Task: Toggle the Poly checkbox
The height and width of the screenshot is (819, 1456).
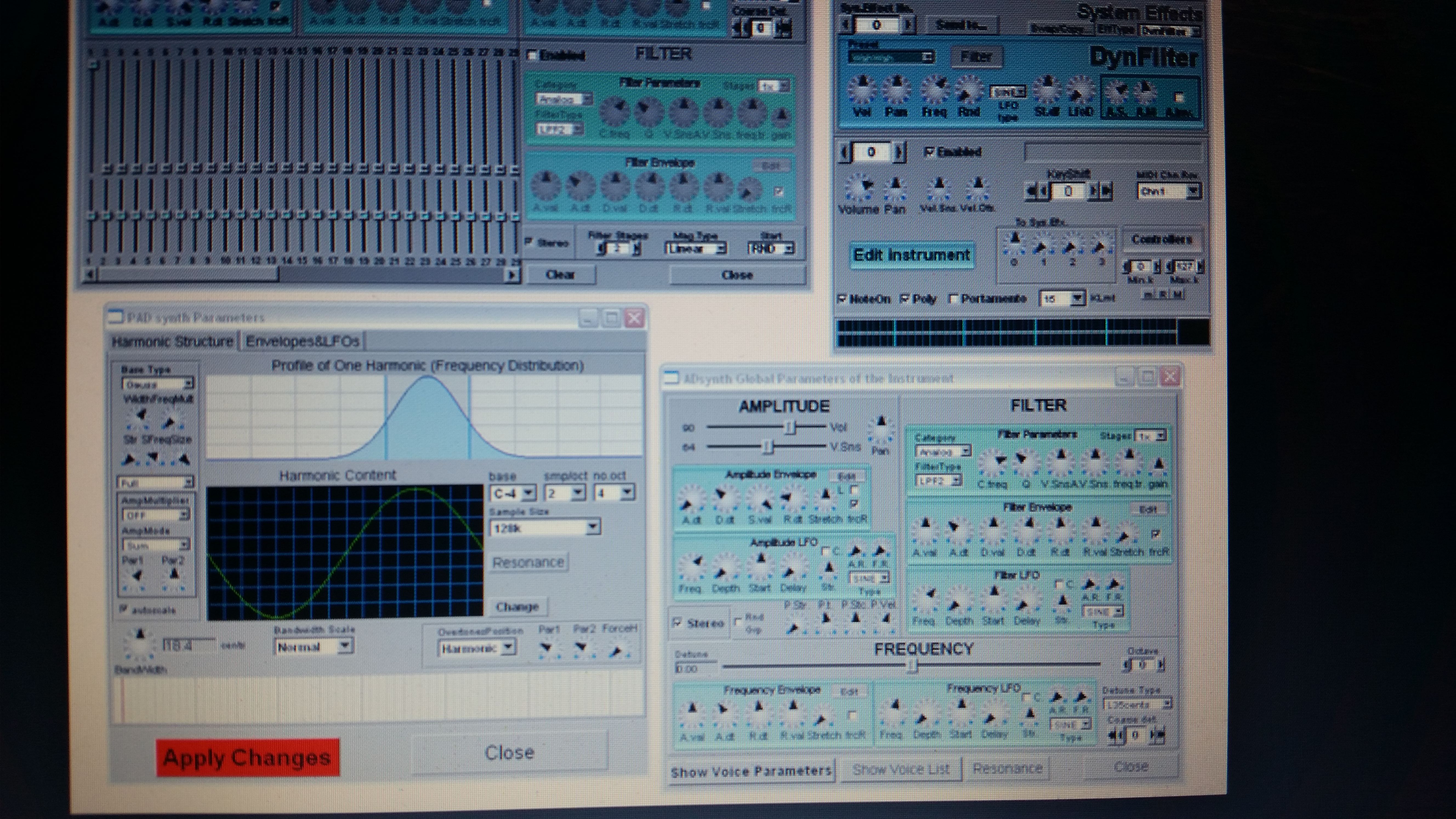Action: [x=905, y=299]
